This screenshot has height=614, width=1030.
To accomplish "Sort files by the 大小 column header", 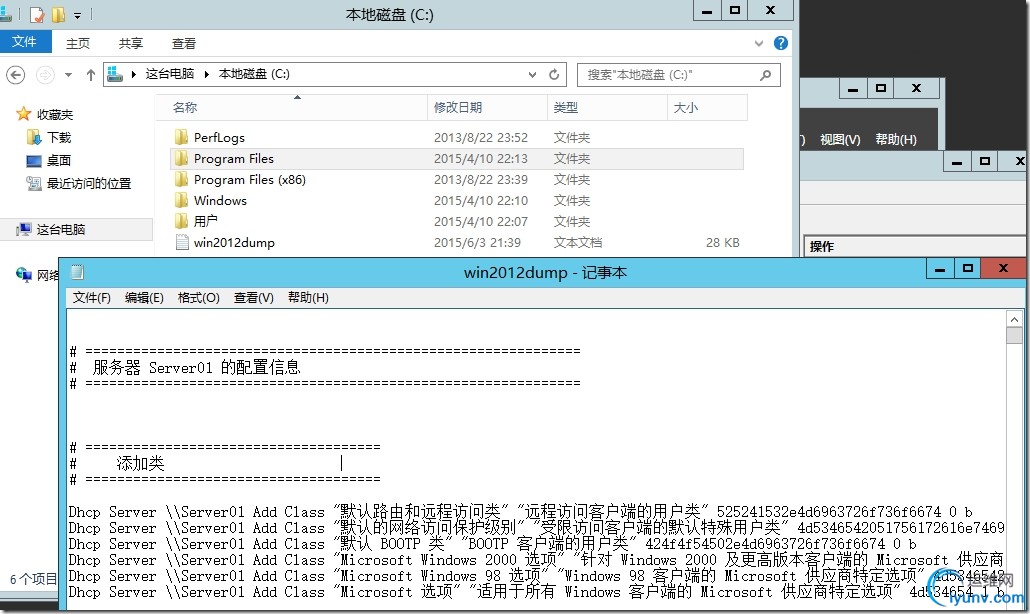I will pyautogui.click(x=707, y=108).
